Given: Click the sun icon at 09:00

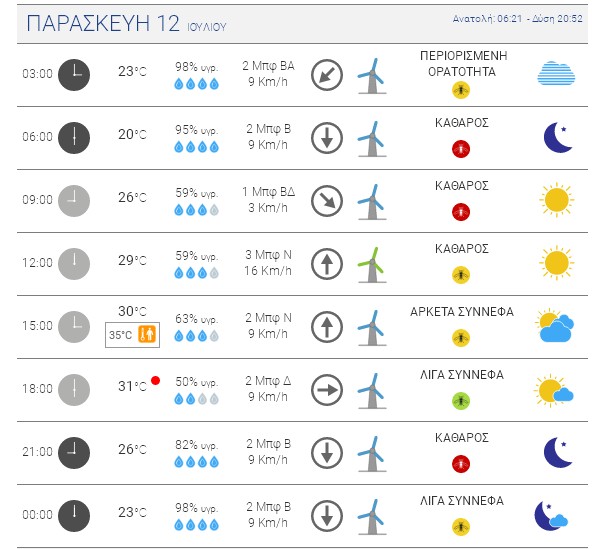Looking at the screenshot, I should 557,200.
